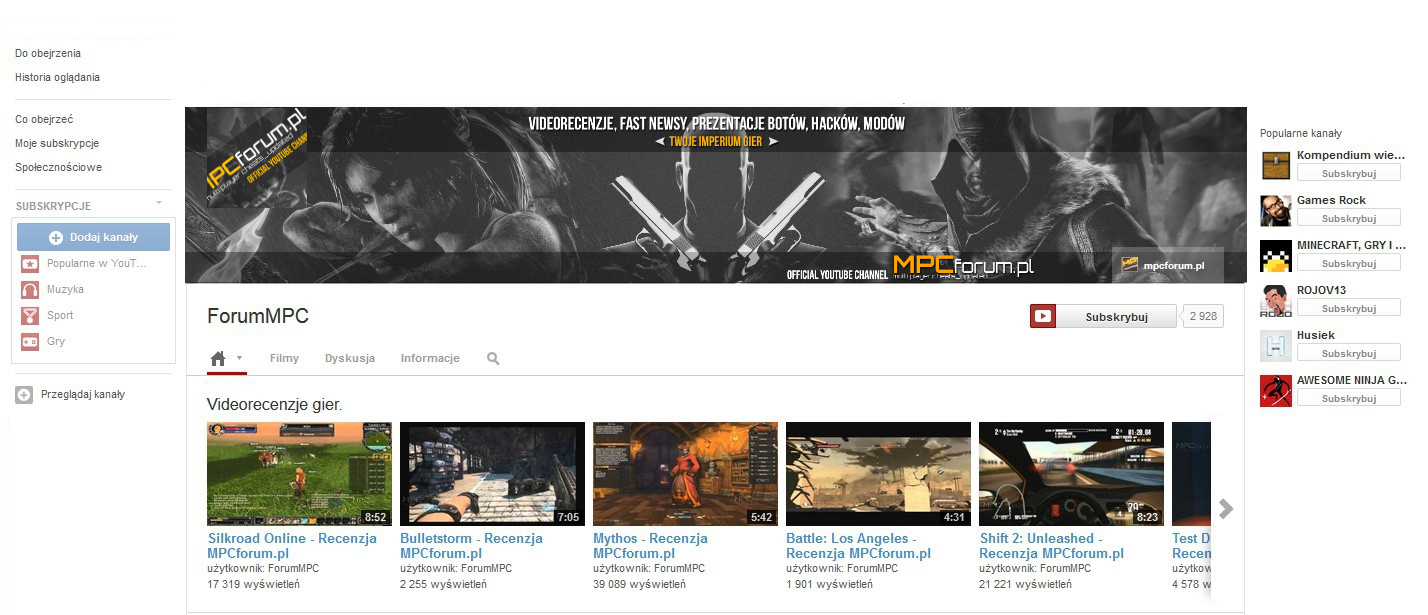Screen dimensions: 1428x615
Task: Click the plus icon on Dodaj kanały
Action: pyautogui.click(x=56, y=237)
